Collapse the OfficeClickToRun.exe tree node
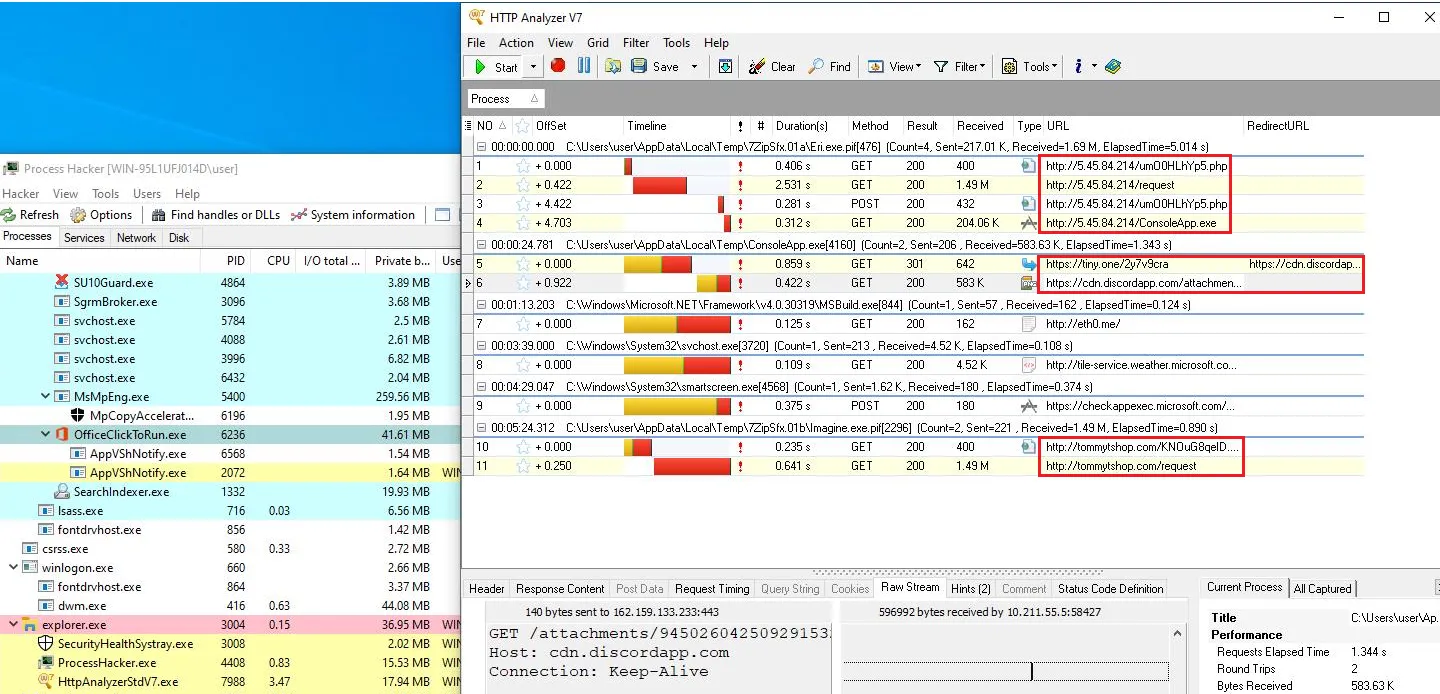1440x694 pixels. click(45, 435)
